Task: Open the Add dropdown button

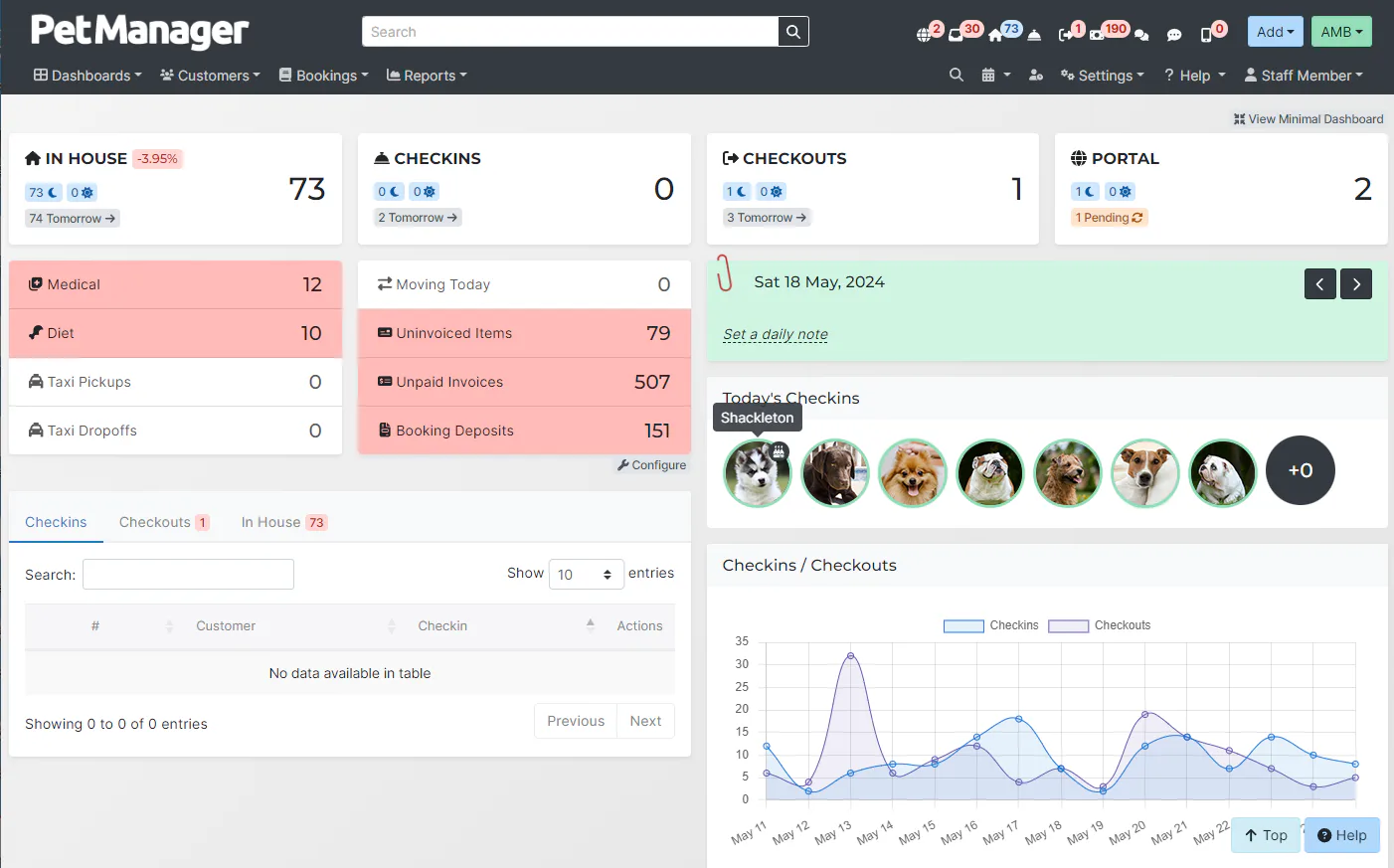Action: (x=1274, y=31)
